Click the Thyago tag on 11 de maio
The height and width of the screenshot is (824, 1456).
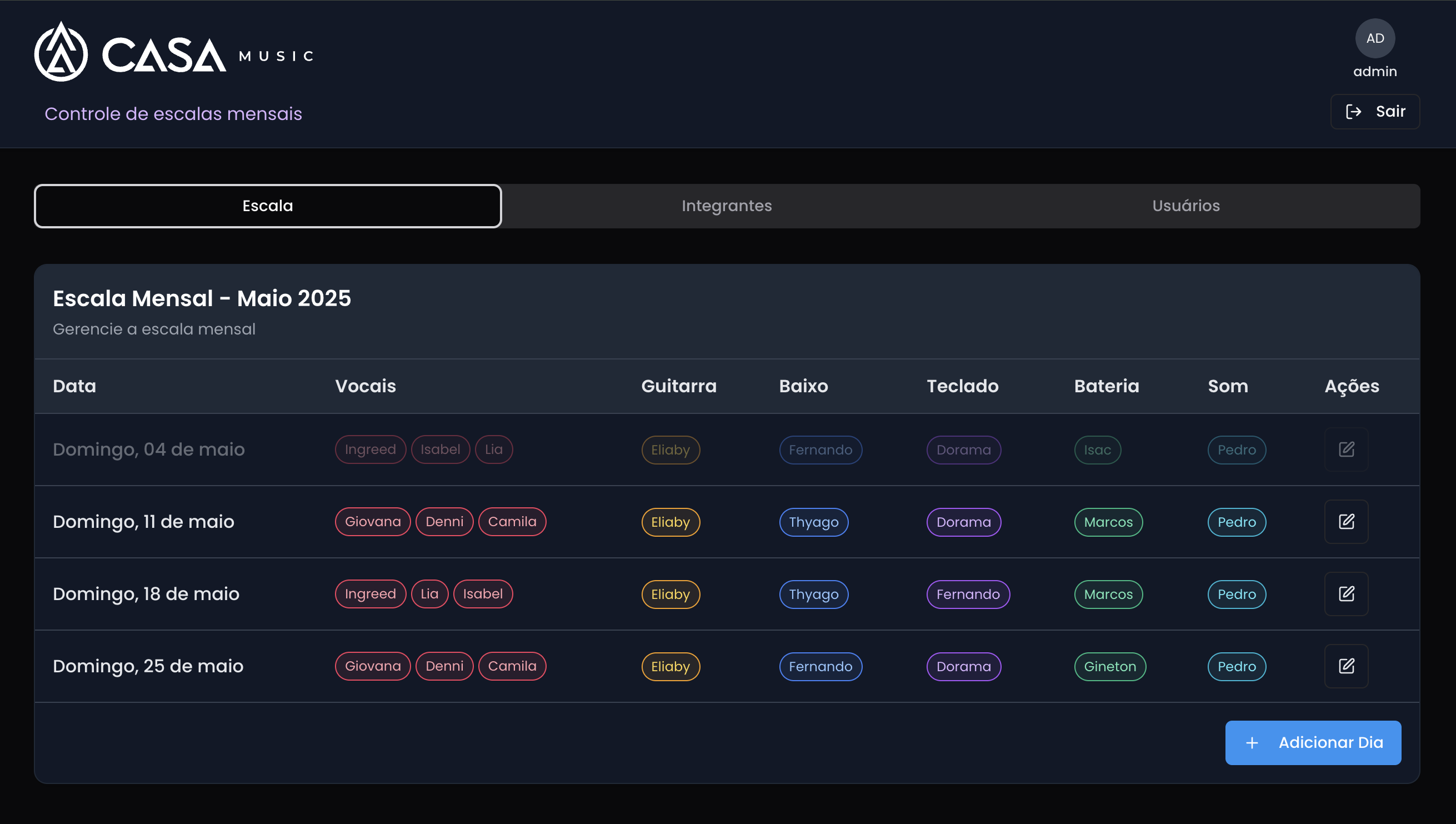[814, 522]
